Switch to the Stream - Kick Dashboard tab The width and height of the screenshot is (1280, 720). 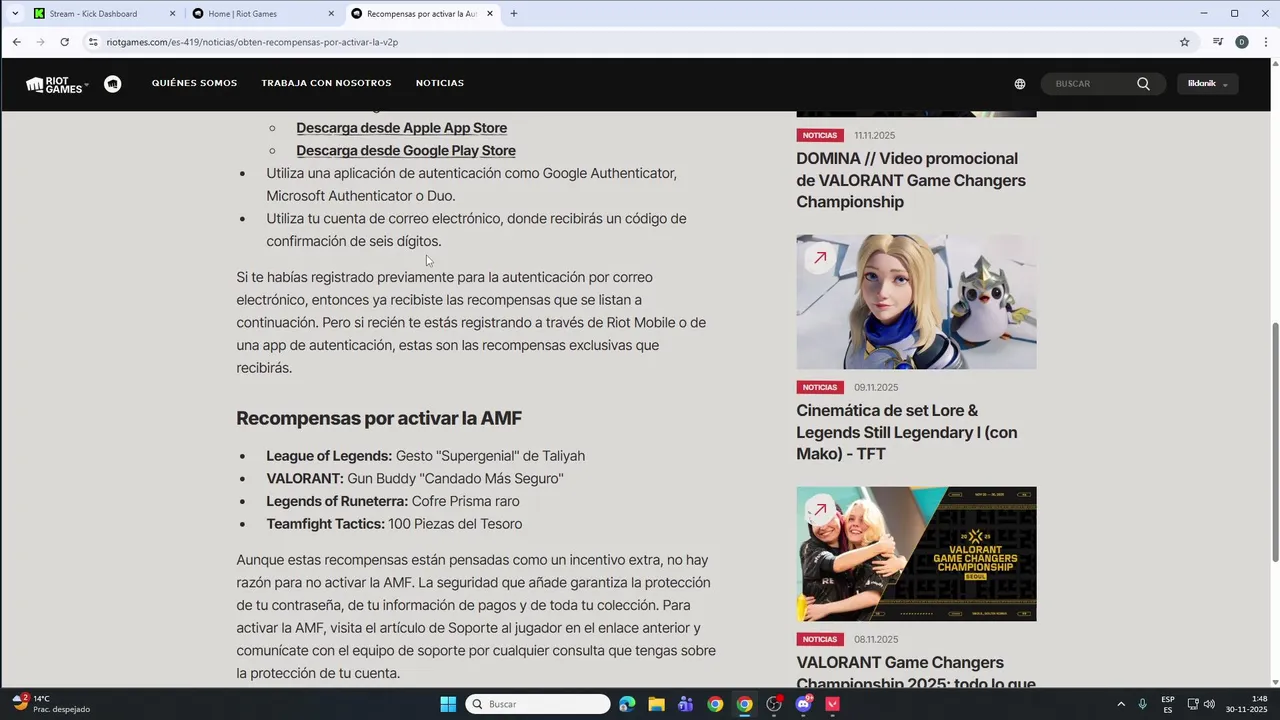click(x=92, y=14)
